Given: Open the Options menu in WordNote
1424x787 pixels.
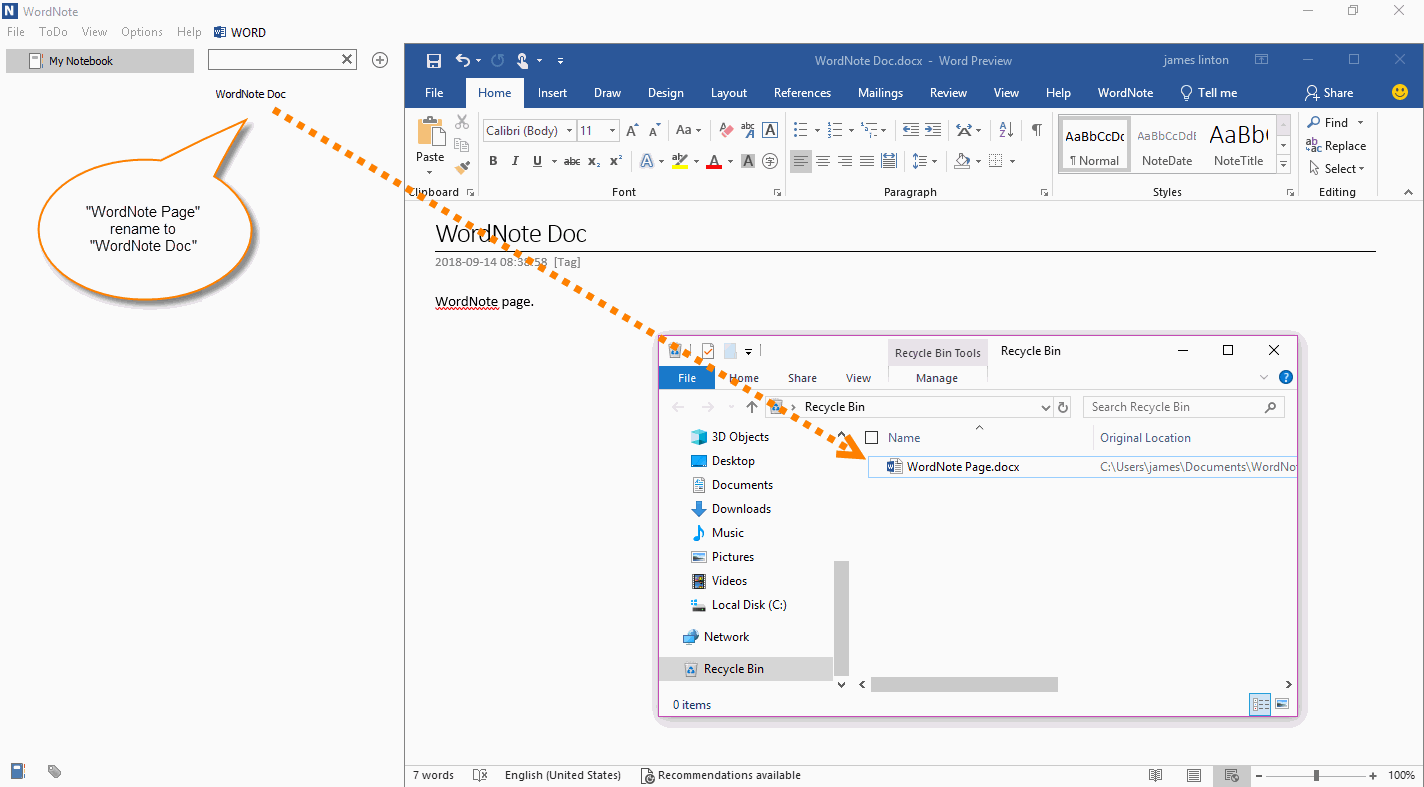Looking at the screenshot, I should pyautogui.click(x=142, y=32).
